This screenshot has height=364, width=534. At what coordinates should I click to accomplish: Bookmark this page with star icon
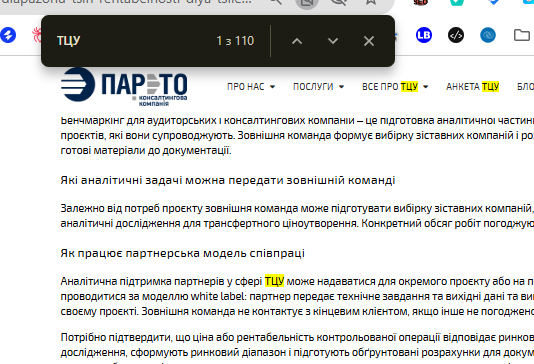coord(371,2)
